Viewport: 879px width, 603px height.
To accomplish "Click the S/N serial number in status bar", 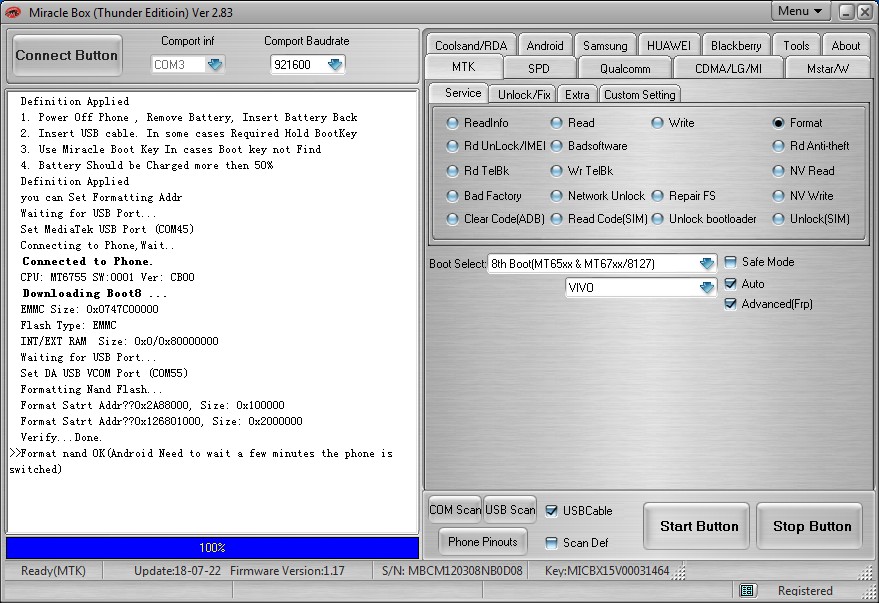I will click(x=452, y=570).
